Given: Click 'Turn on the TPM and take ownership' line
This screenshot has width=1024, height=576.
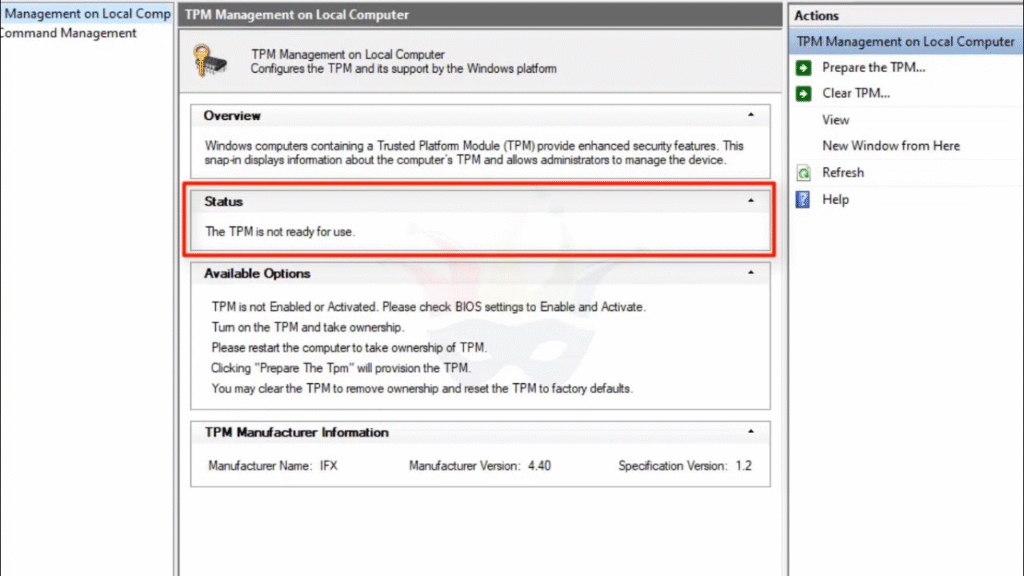Looking at the screenshot, I should 308,327.
